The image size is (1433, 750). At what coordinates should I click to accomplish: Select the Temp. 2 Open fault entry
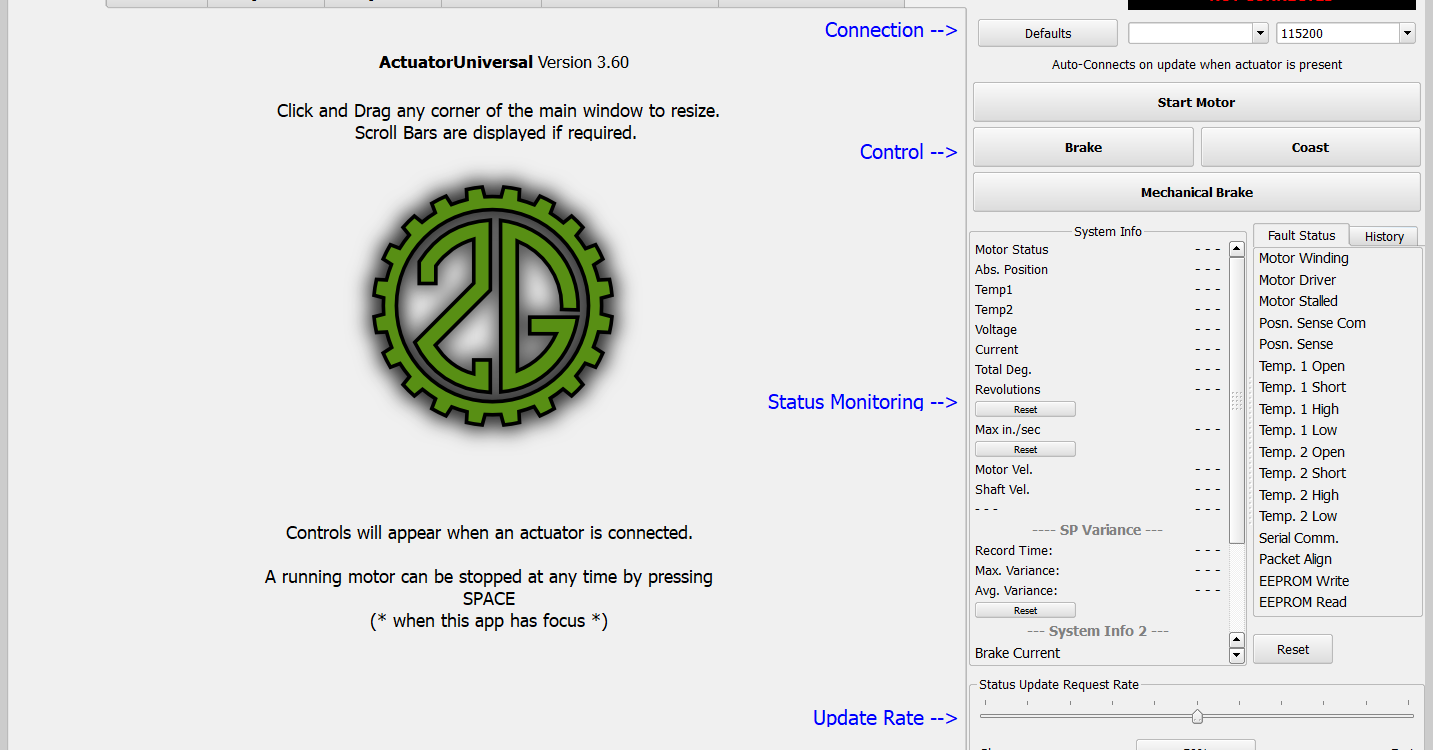(1301, 452)
